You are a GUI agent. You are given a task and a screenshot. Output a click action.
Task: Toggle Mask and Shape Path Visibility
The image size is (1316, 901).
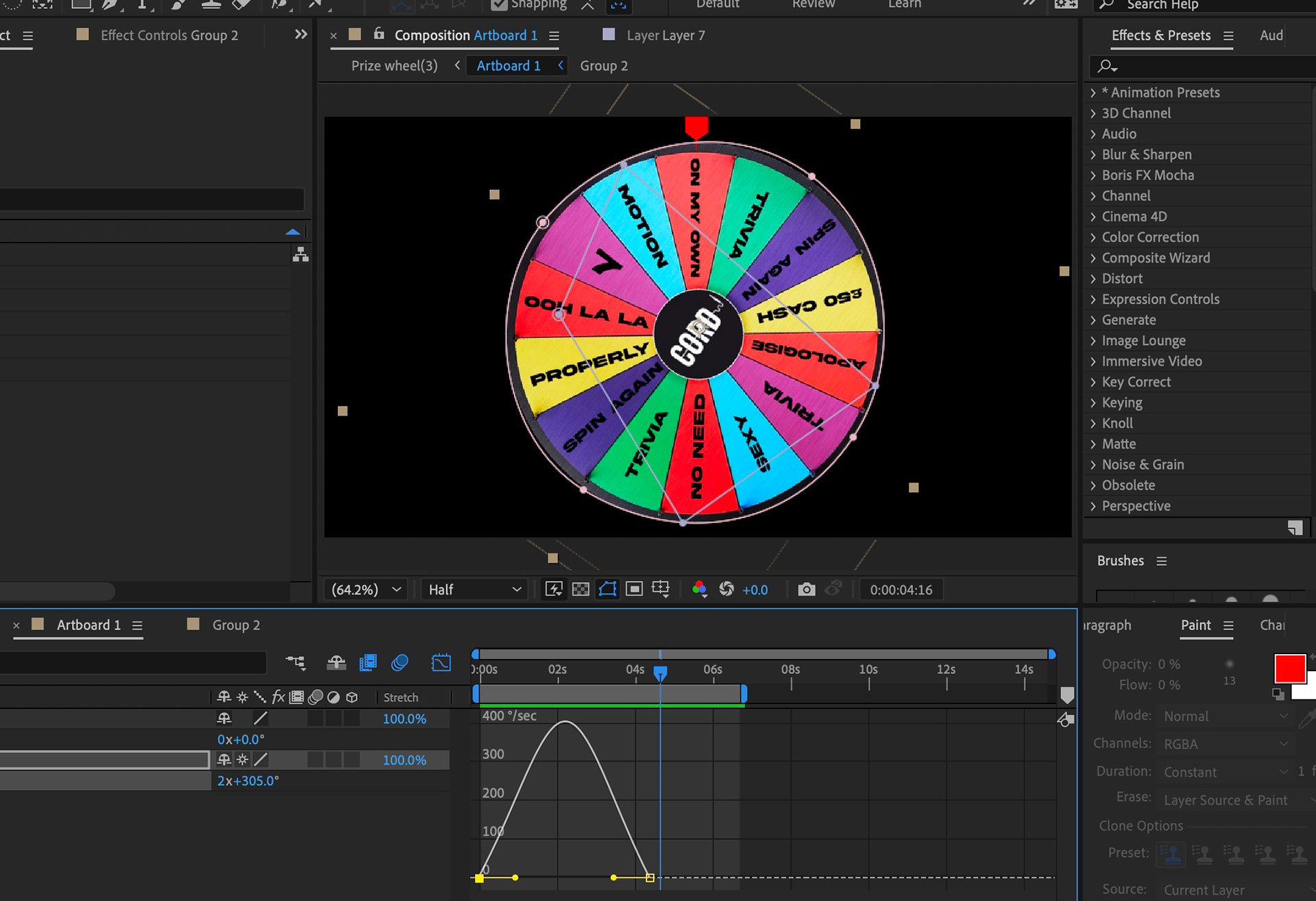click(607, 590)
